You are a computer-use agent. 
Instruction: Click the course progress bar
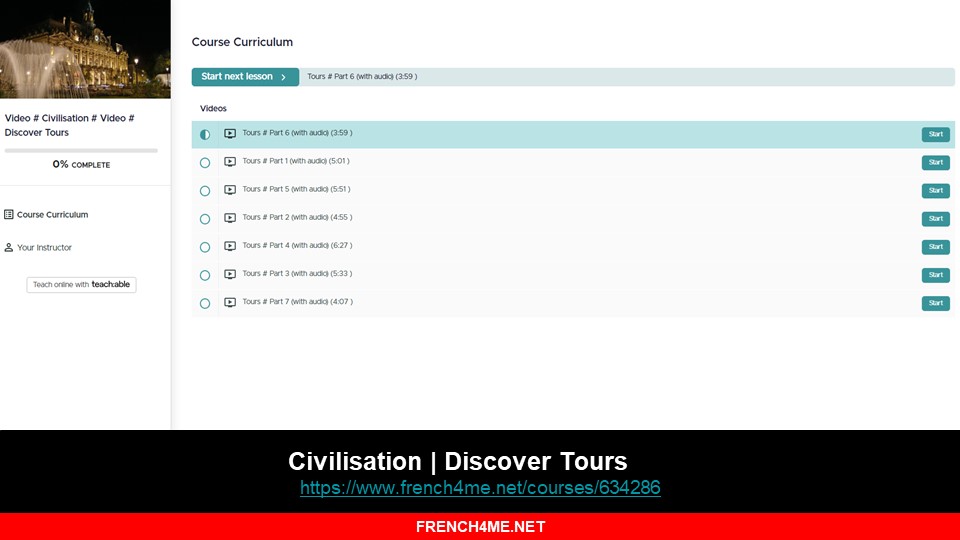(x=81, y=151)
